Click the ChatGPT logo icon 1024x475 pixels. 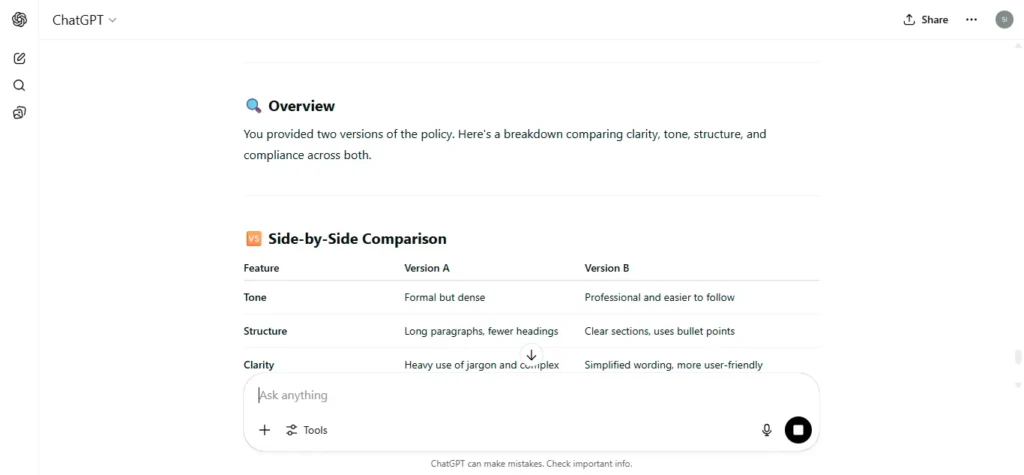(20, 20)
